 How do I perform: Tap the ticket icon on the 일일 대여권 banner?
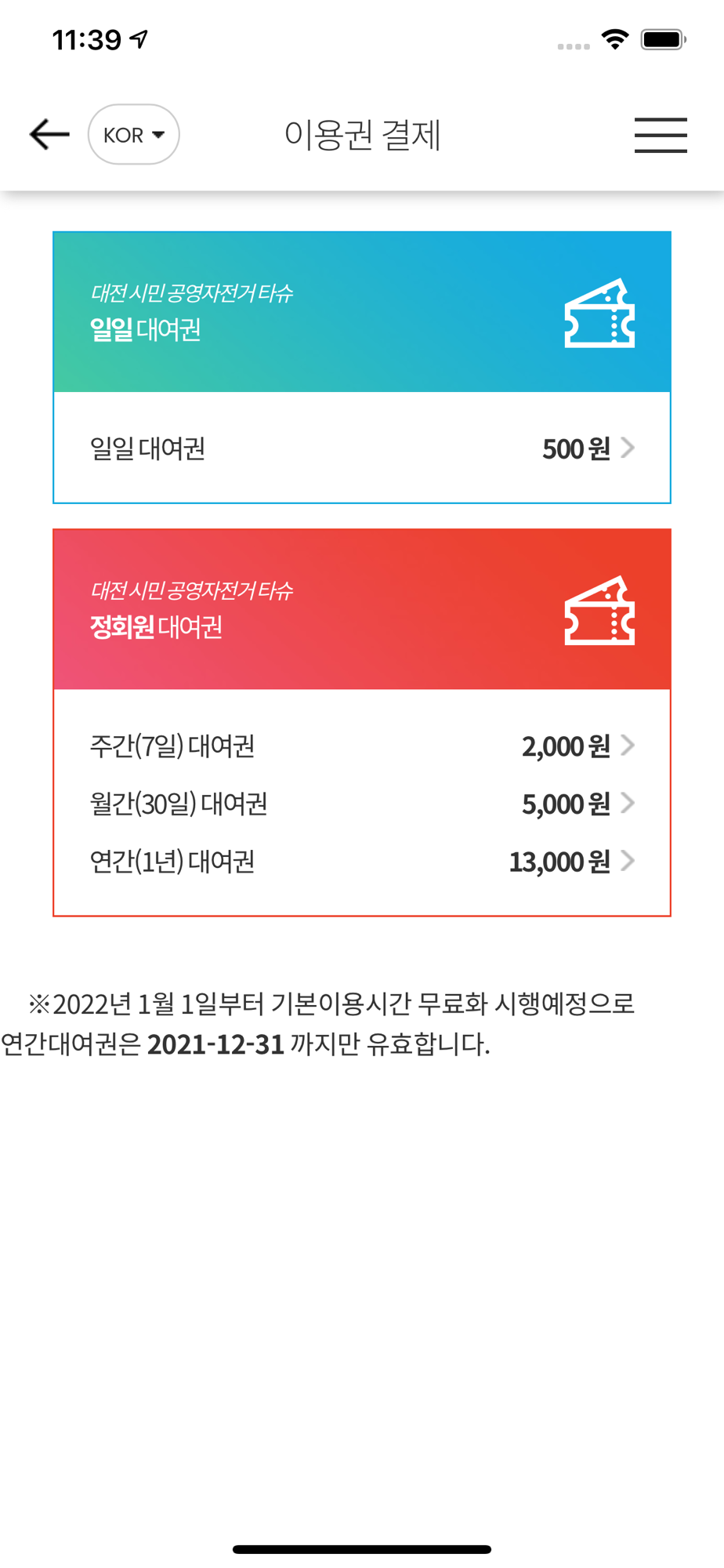tap(599, 313)
